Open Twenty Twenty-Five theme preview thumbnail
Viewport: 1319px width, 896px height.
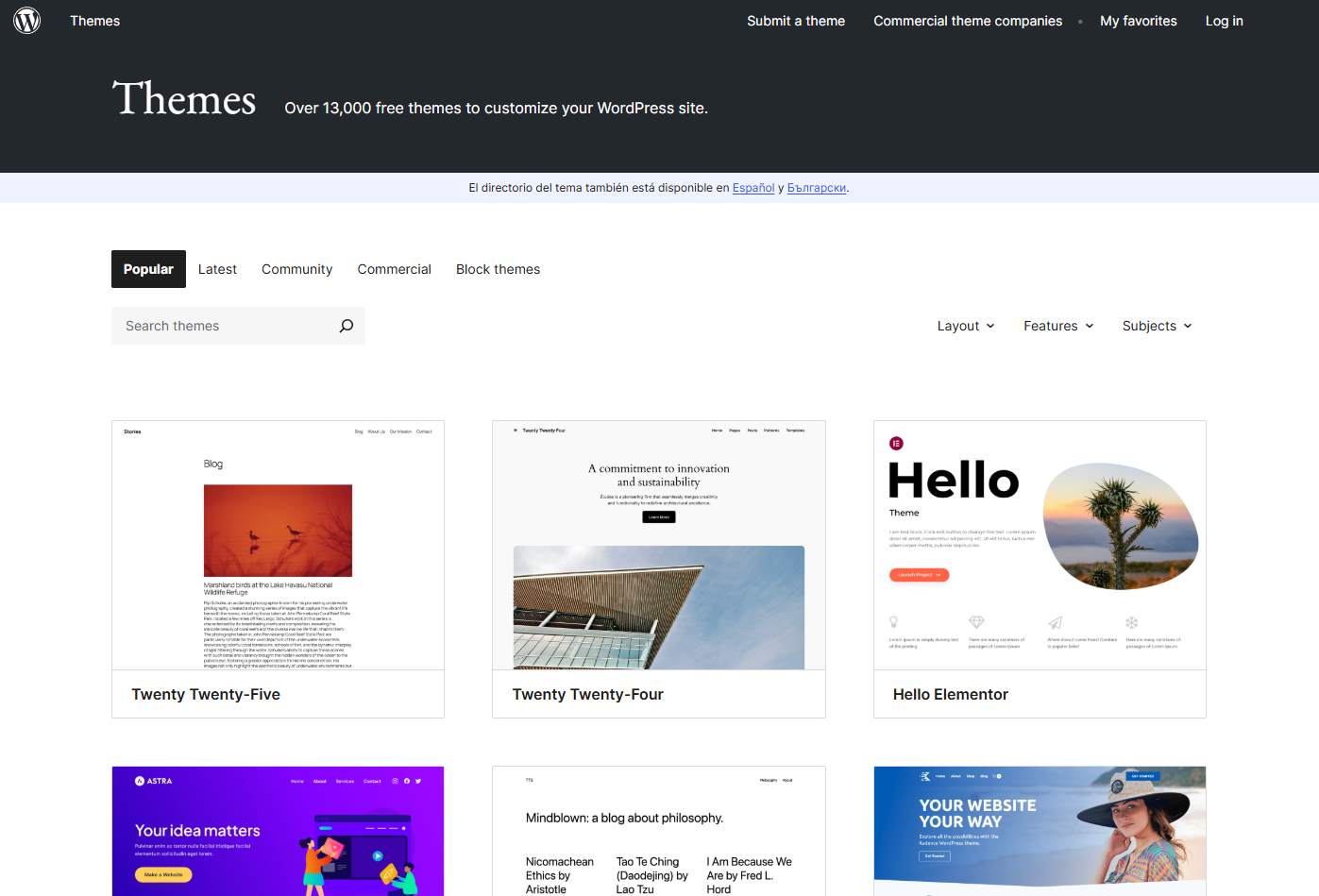tap(278, 546)
